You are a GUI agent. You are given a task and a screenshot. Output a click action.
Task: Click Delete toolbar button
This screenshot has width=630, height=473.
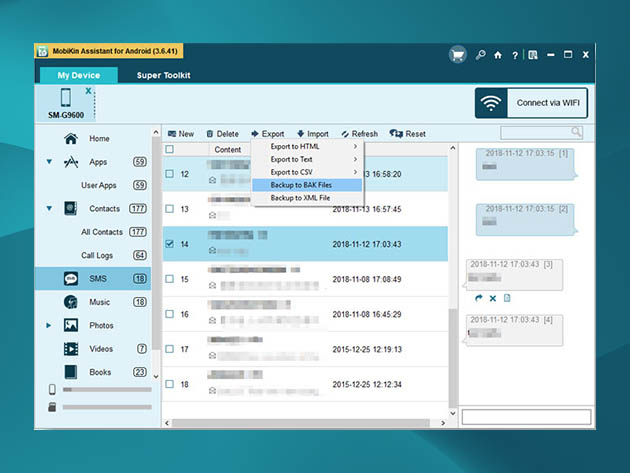coord(222,134)
